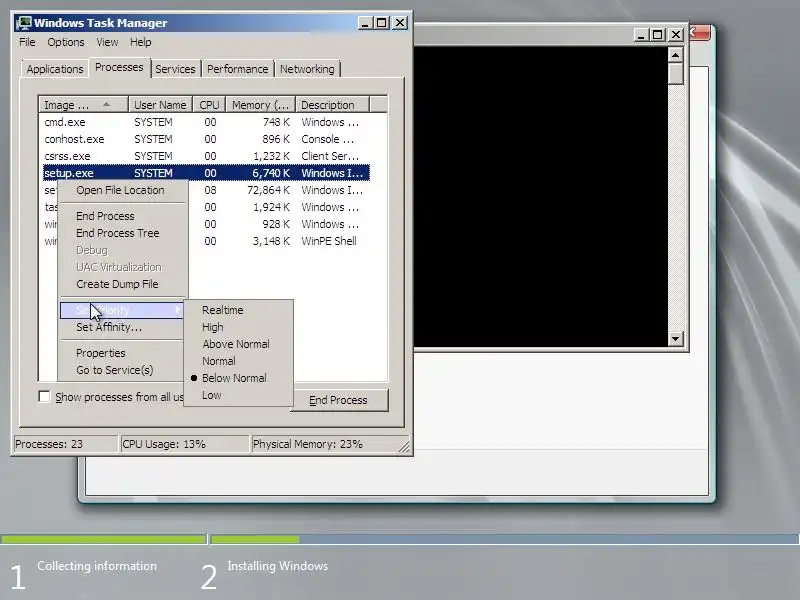800x600 pixels.
Task: Click the Task Manager title bar icon
Action: coord(23,23)
